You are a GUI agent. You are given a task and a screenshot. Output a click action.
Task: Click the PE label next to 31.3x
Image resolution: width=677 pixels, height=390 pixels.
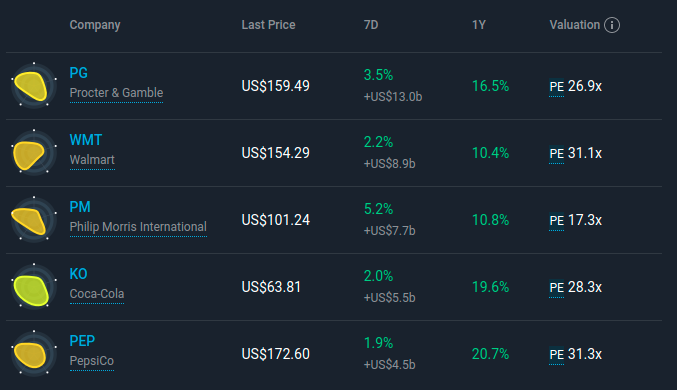[557, 355]
